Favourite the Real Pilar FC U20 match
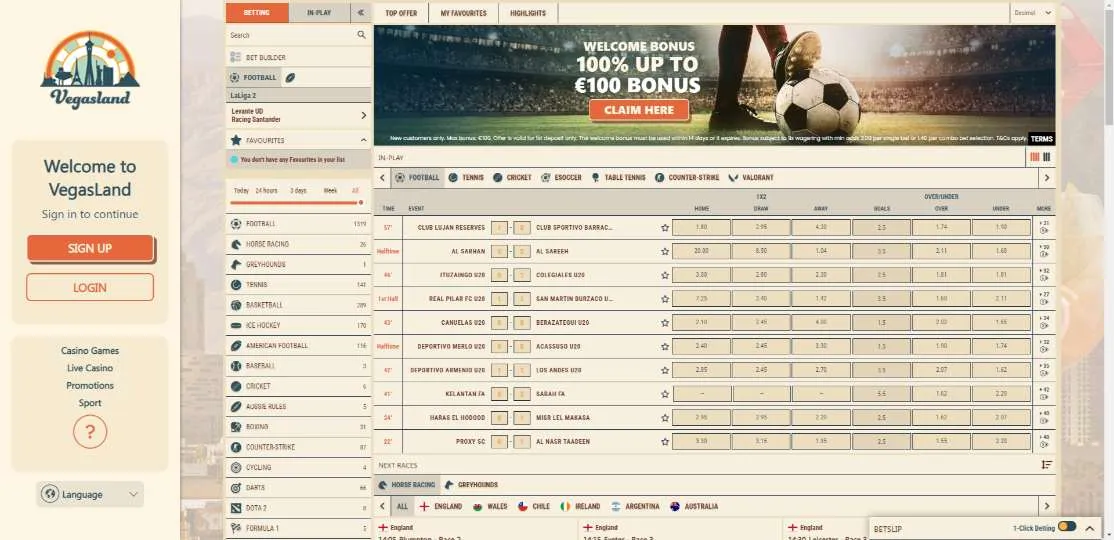The height and width of the screenshot is (540, 1114). point(665,299)
